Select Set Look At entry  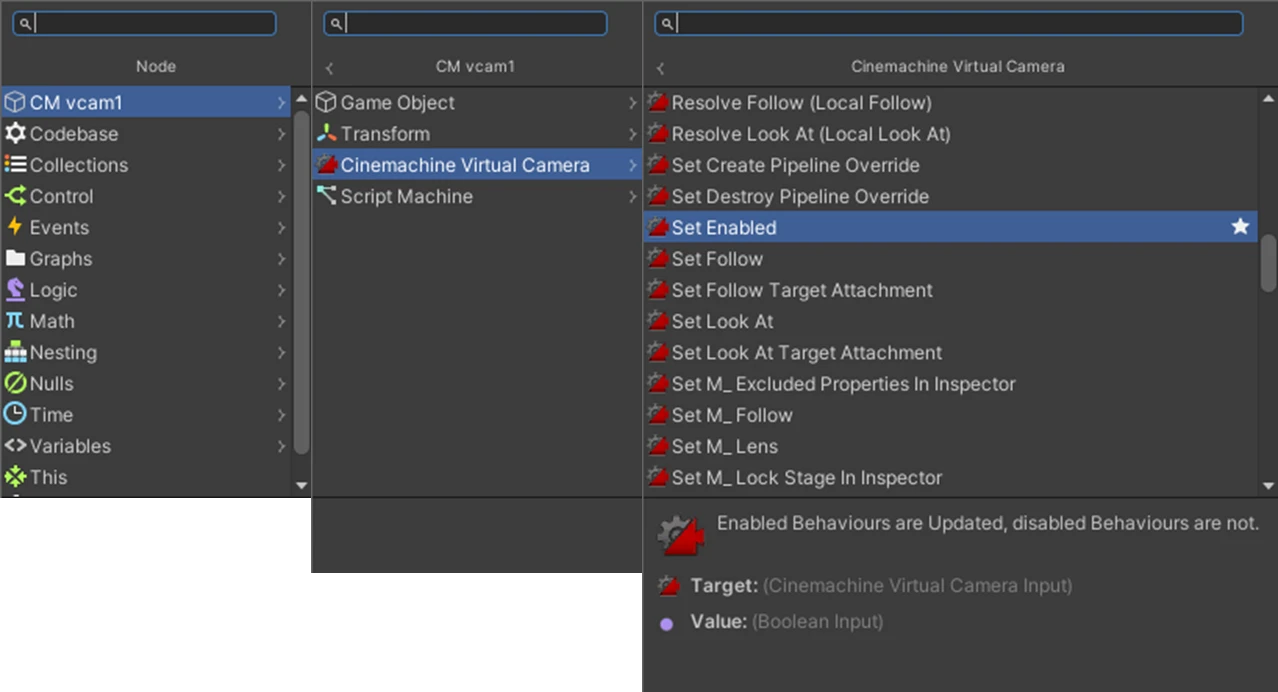[950, 321]
